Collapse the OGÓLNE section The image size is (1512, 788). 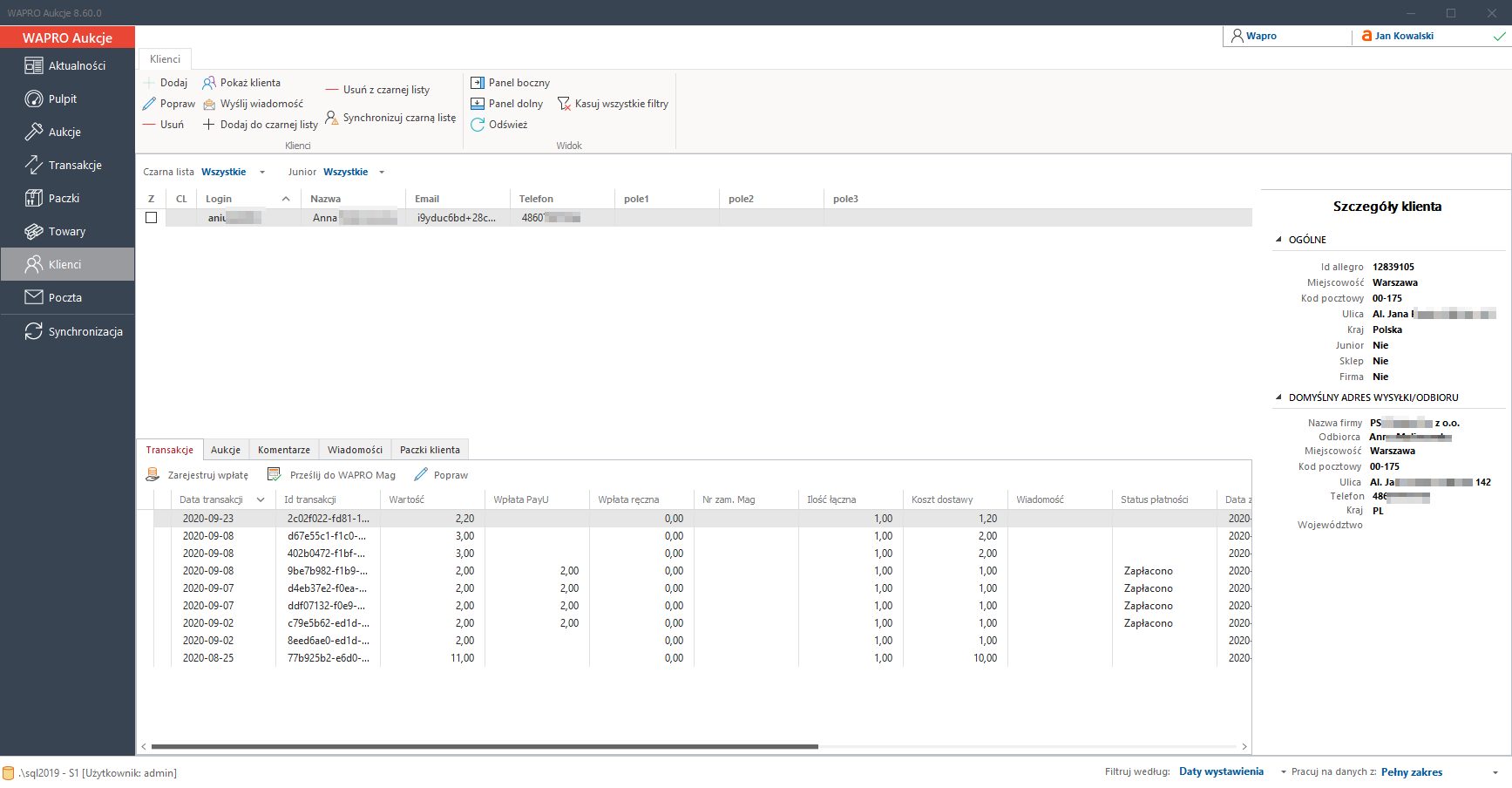click(x=1278, y=240)
